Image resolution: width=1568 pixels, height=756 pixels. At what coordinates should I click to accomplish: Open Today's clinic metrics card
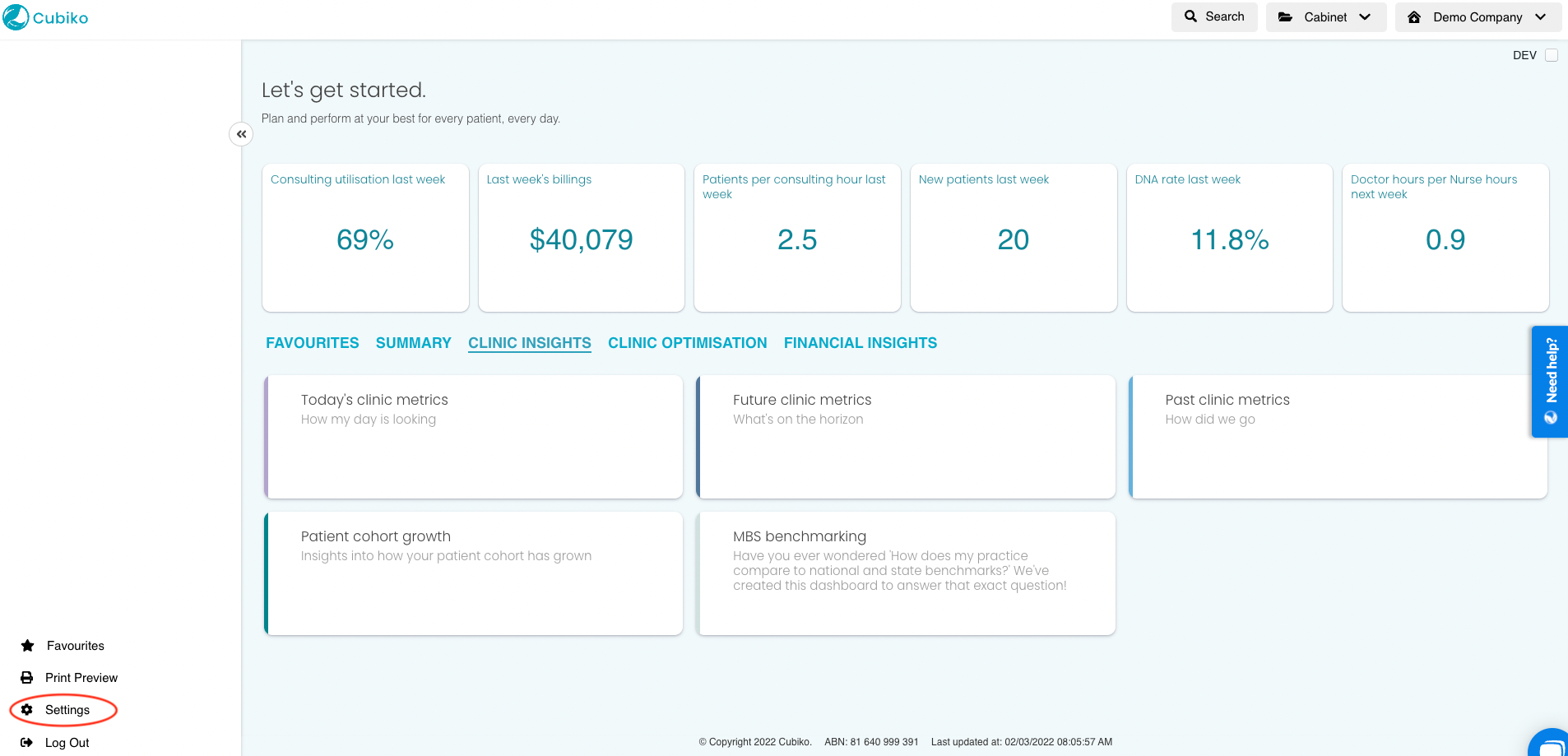[x=474, y=437]
